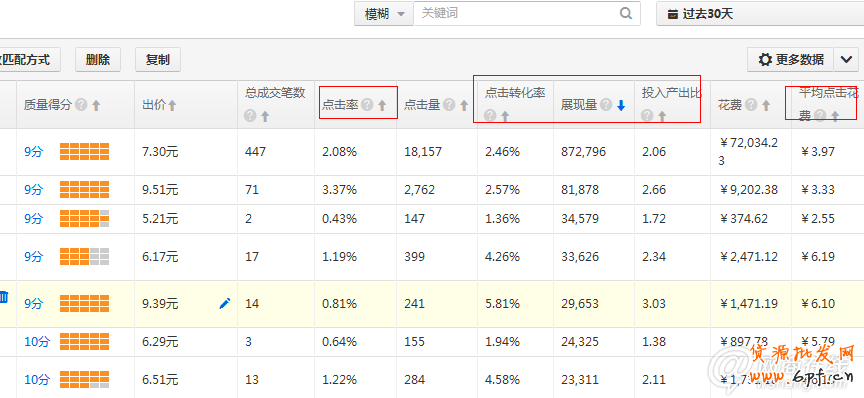Sort by 投入产出比 using its arrow
Screen dimensions: 864x398
tap(662, 116)
